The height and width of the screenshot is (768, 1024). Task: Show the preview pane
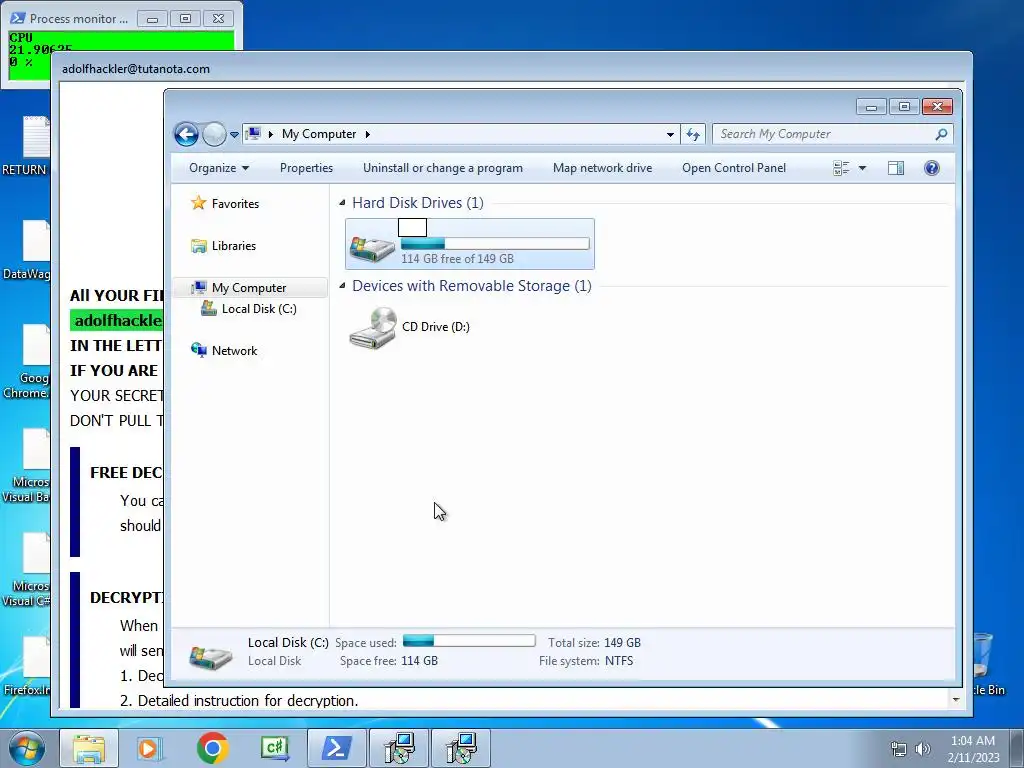[x=896, y=168]
